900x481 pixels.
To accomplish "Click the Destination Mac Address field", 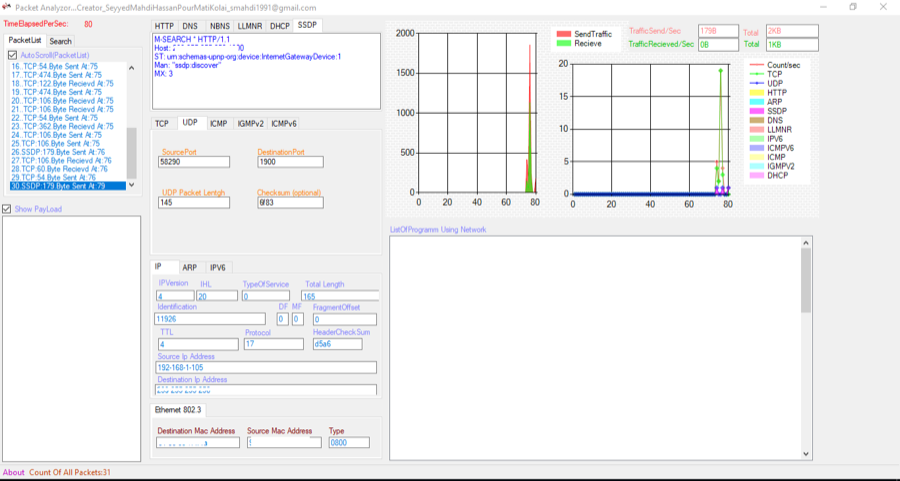I will coord(198,443).
